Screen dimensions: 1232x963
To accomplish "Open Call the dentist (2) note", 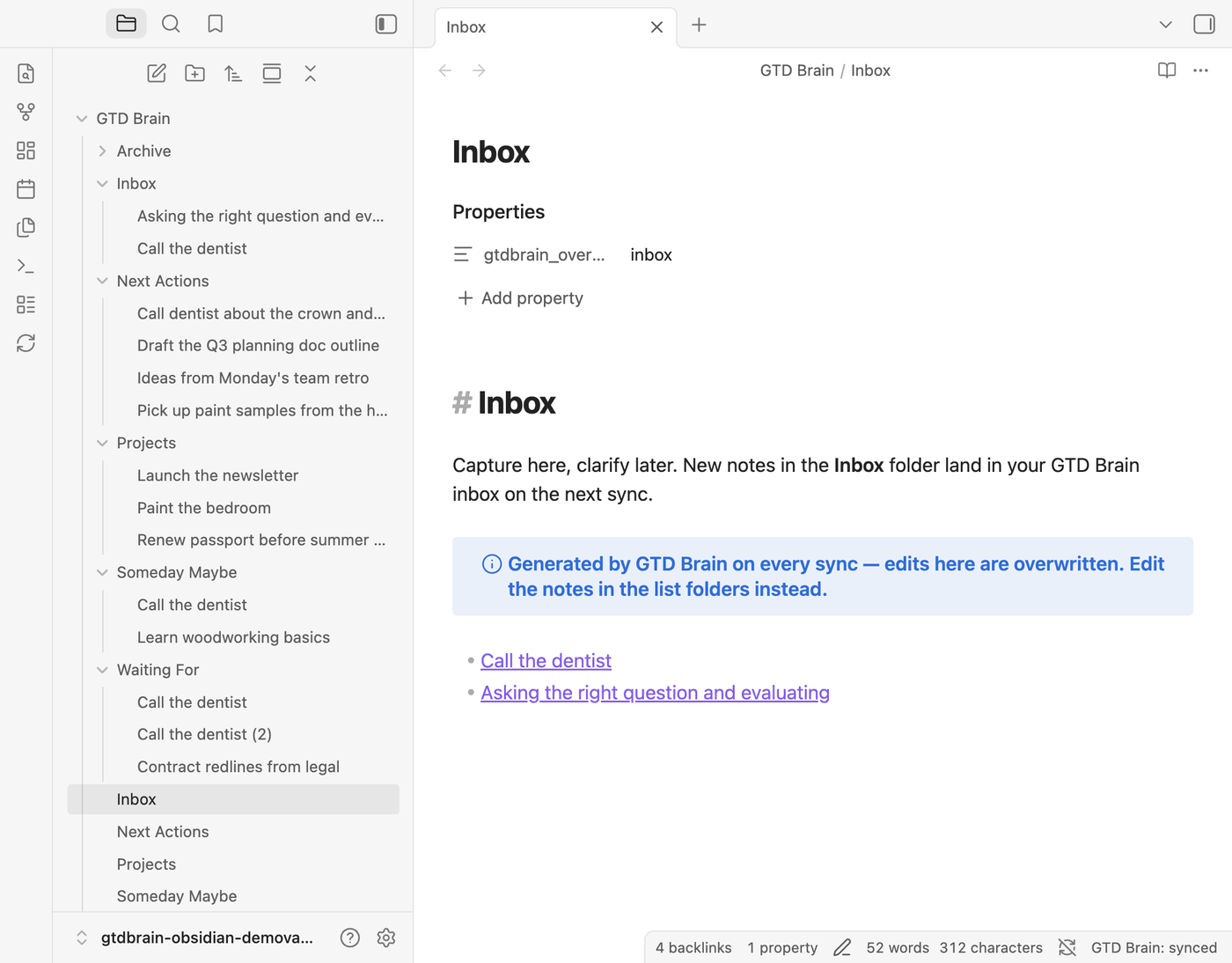I will tap(204, 734).
